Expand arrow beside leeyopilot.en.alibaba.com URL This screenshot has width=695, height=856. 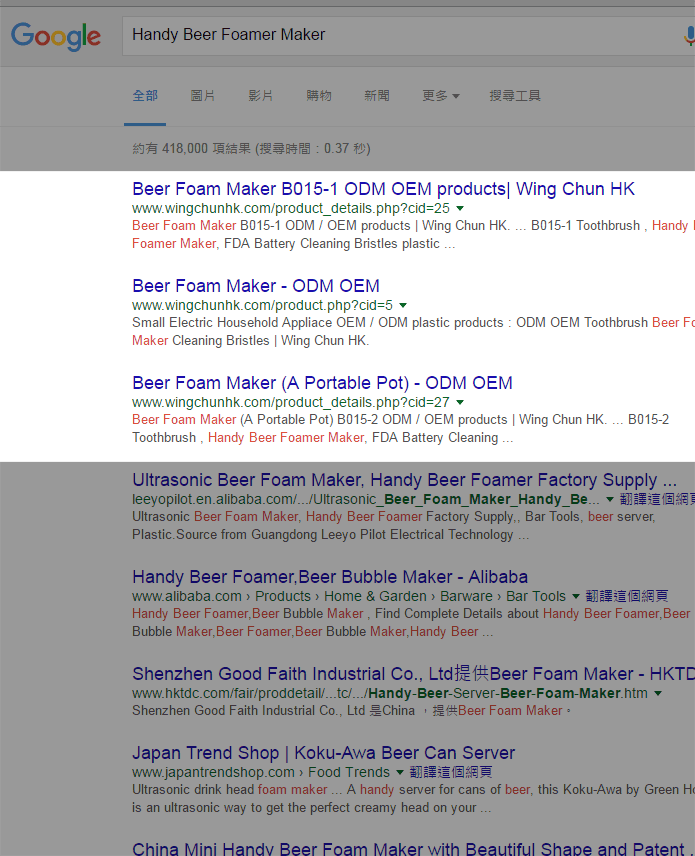click(610, 500)
